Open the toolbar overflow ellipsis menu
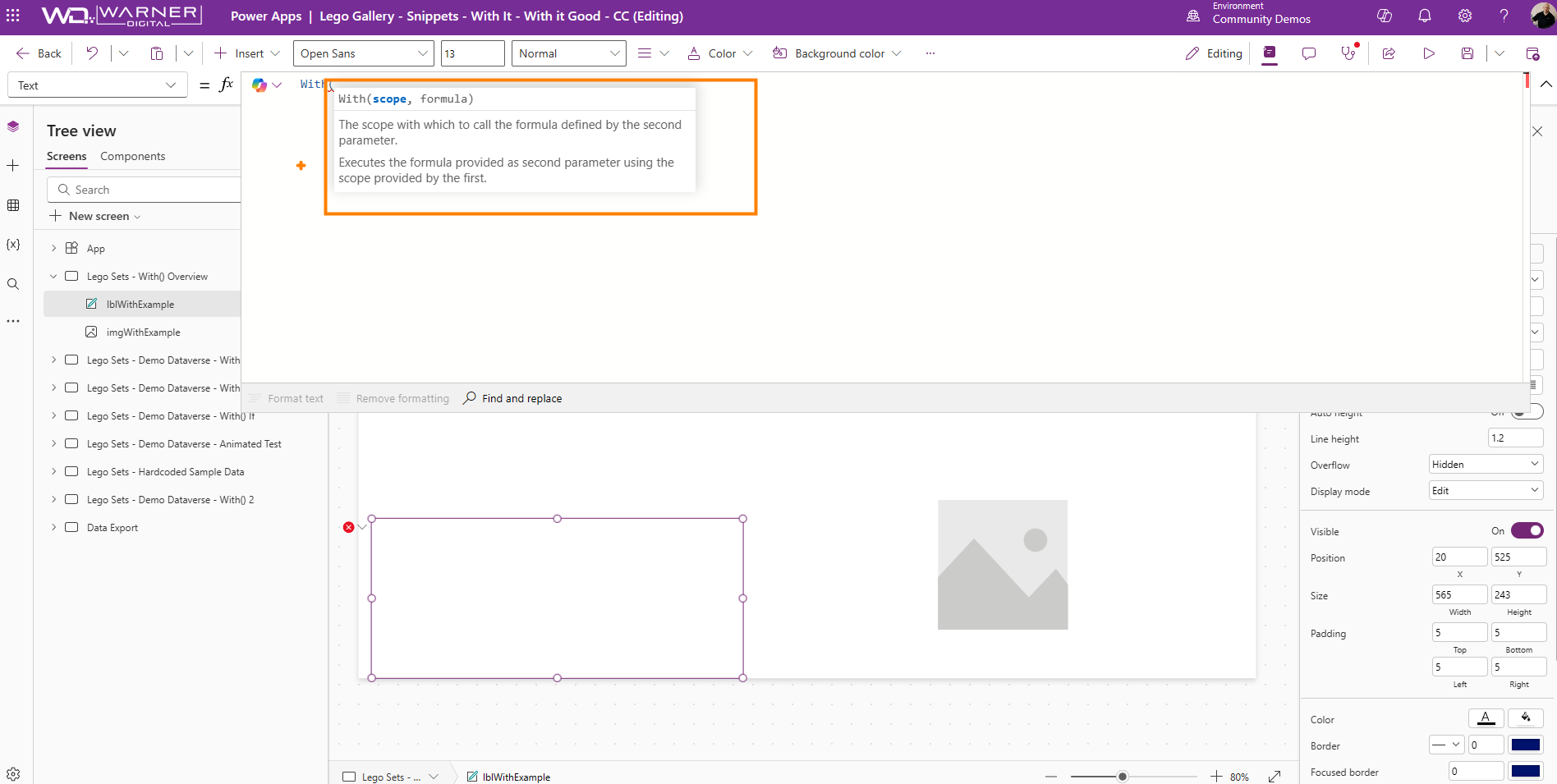The height and width of the screenshot is (784, 1557). 930,53
